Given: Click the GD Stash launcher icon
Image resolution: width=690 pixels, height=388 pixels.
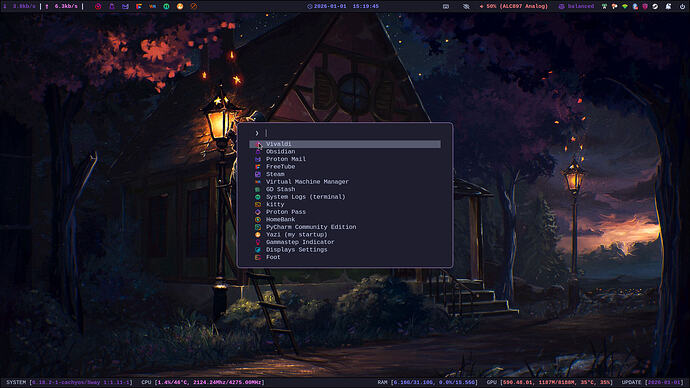Looking at the screenshot, I should pos(258,189).
